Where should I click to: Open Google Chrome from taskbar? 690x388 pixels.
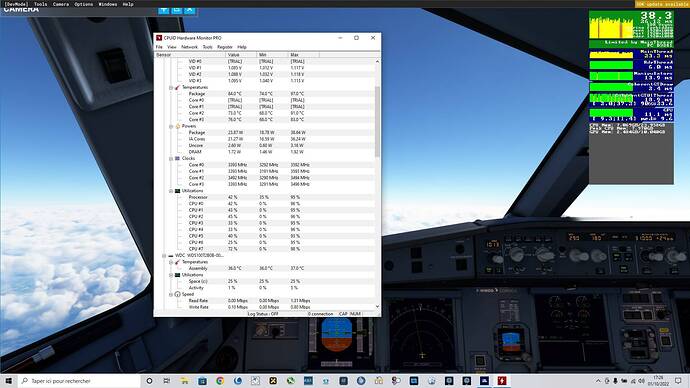click(220, 381)
